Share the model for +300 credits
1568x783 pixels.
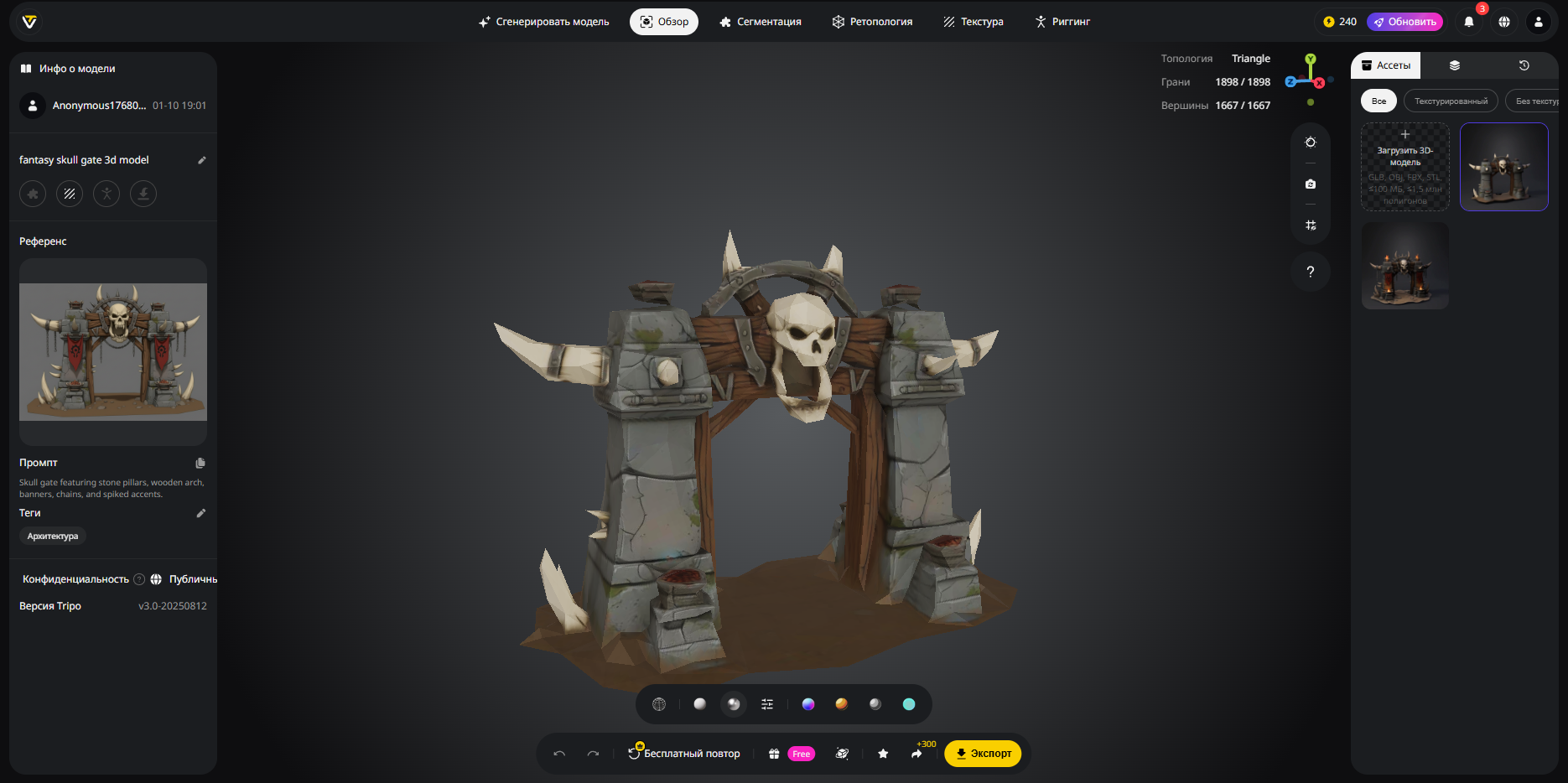(917, 754)
